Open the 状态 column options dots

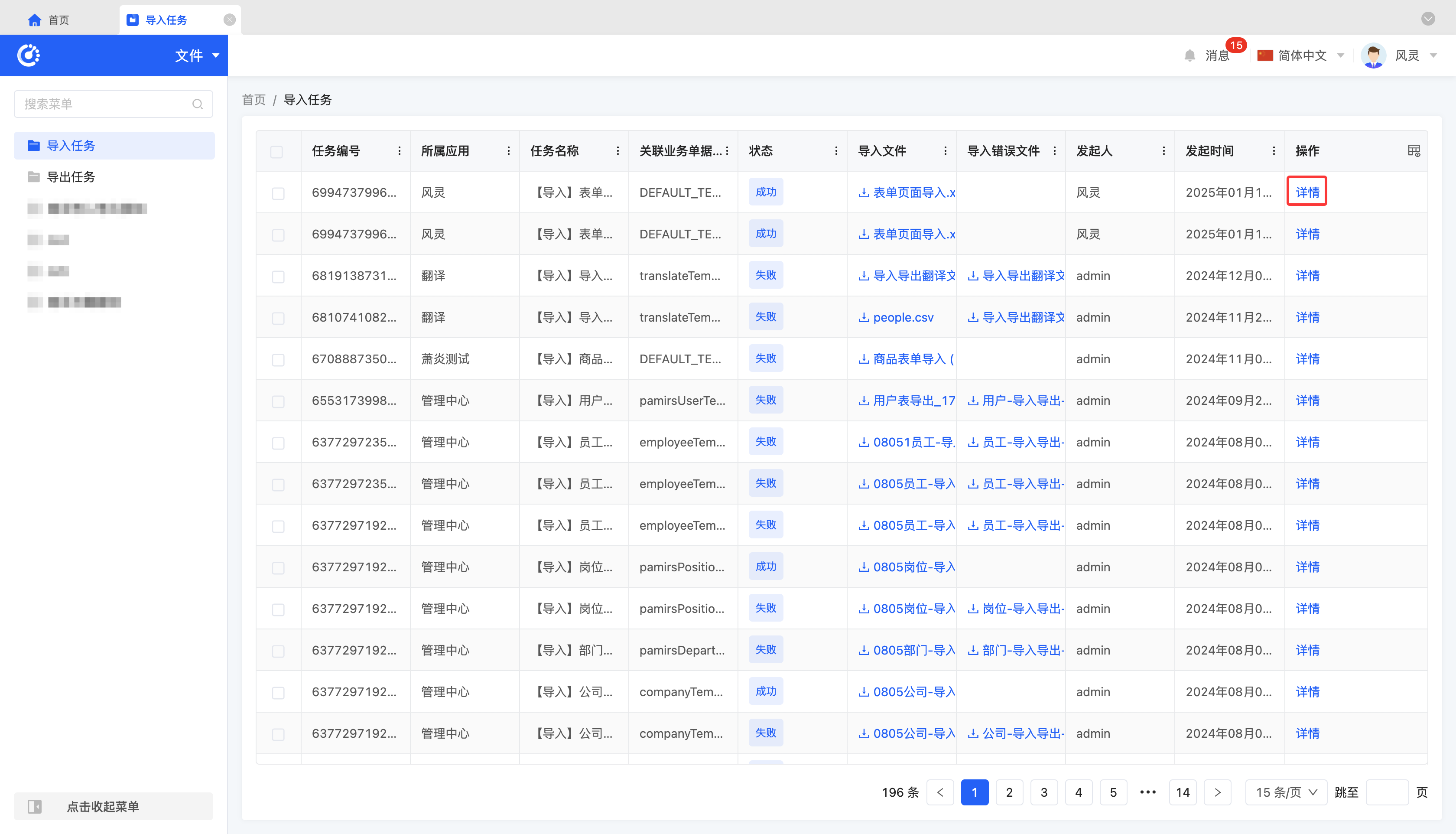836,151
